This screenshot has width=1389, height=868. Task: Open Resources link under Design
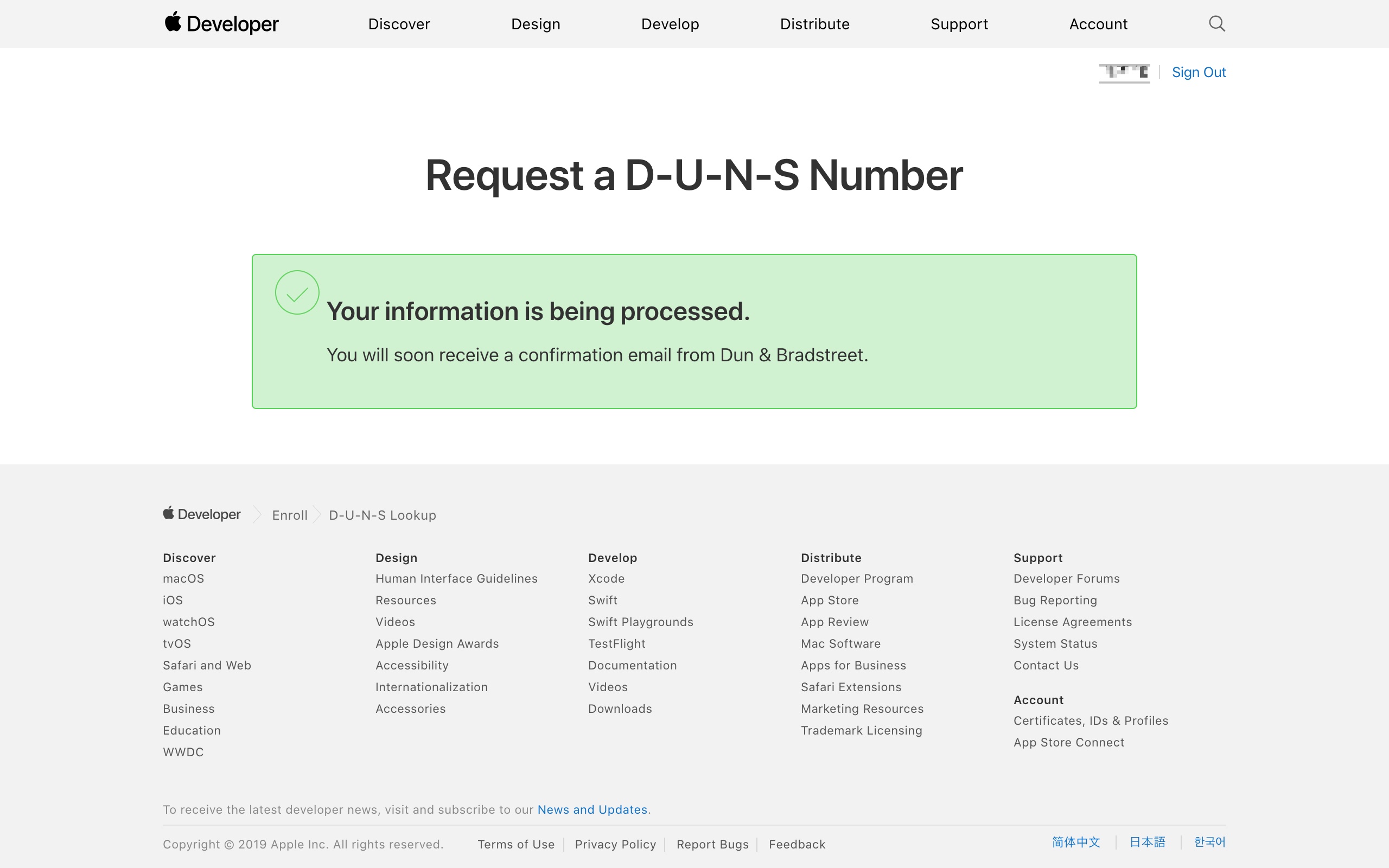coord(406,601)
